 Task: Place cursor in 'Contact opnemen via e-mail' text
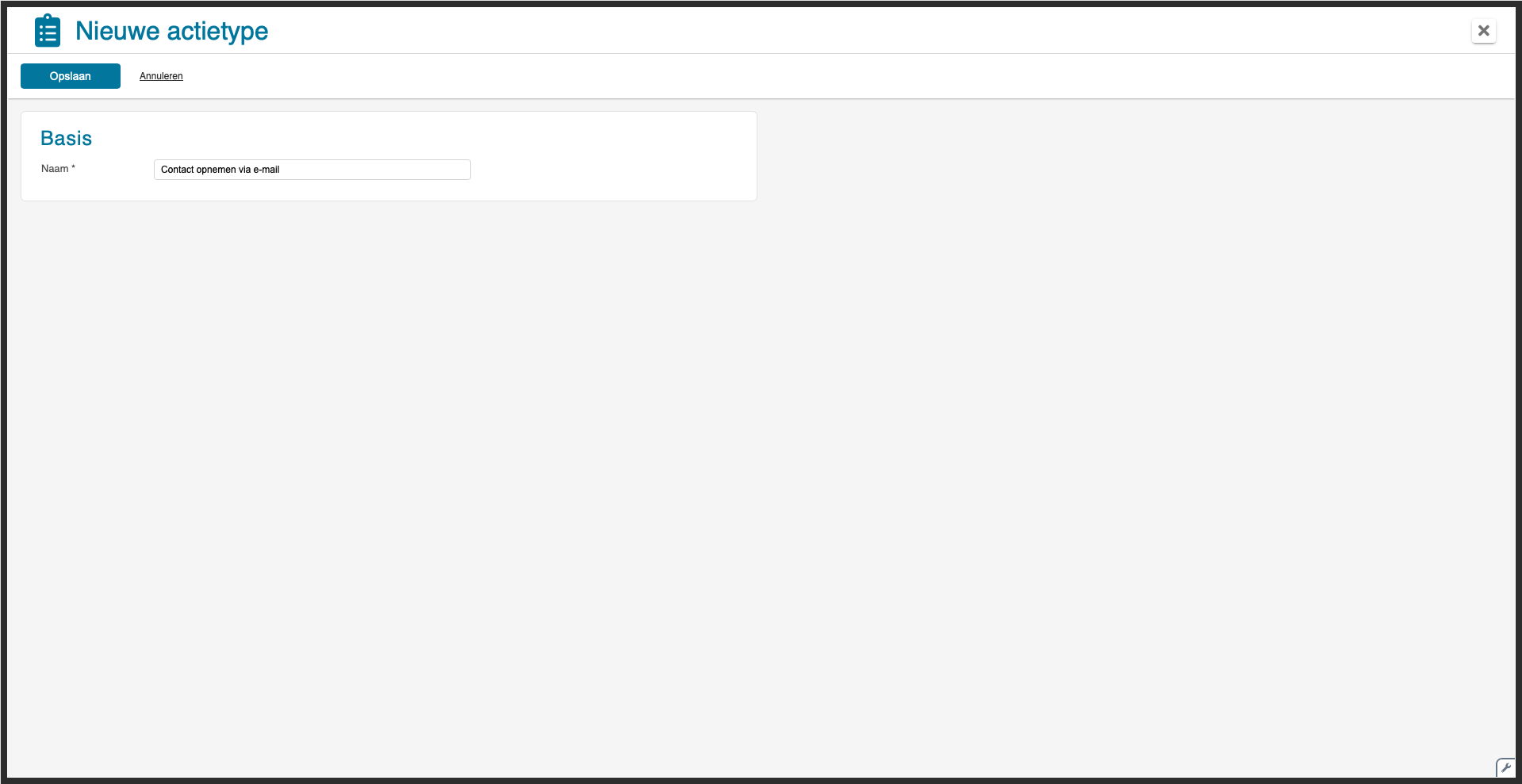[220, 170]
